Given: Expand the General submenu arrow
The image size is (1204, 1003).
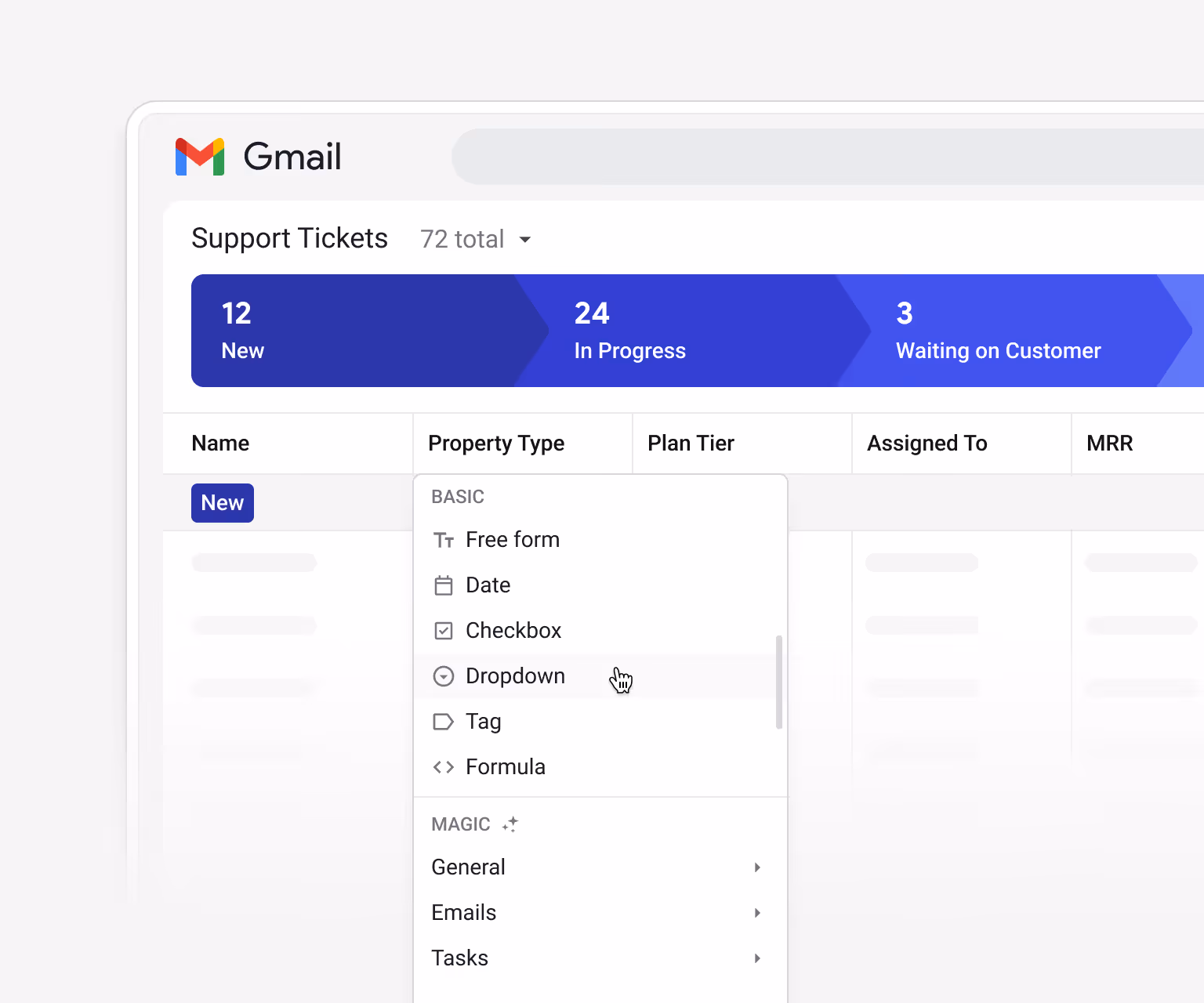Looking at the screenshot, I should 757,867.
